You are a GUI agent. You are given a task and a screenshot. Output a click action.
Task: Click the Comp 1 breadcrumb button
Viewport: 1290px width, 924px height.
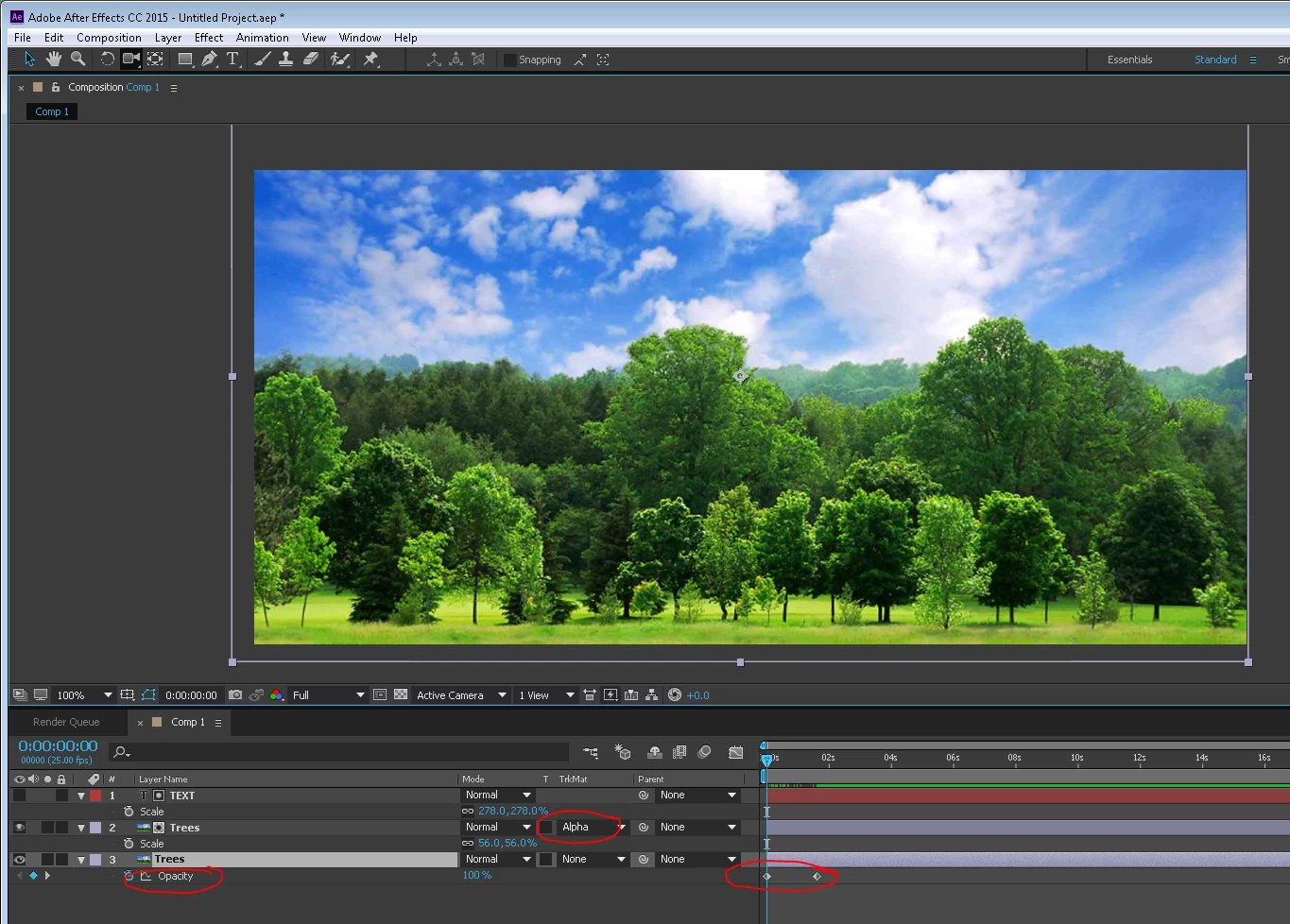[52, 111]
